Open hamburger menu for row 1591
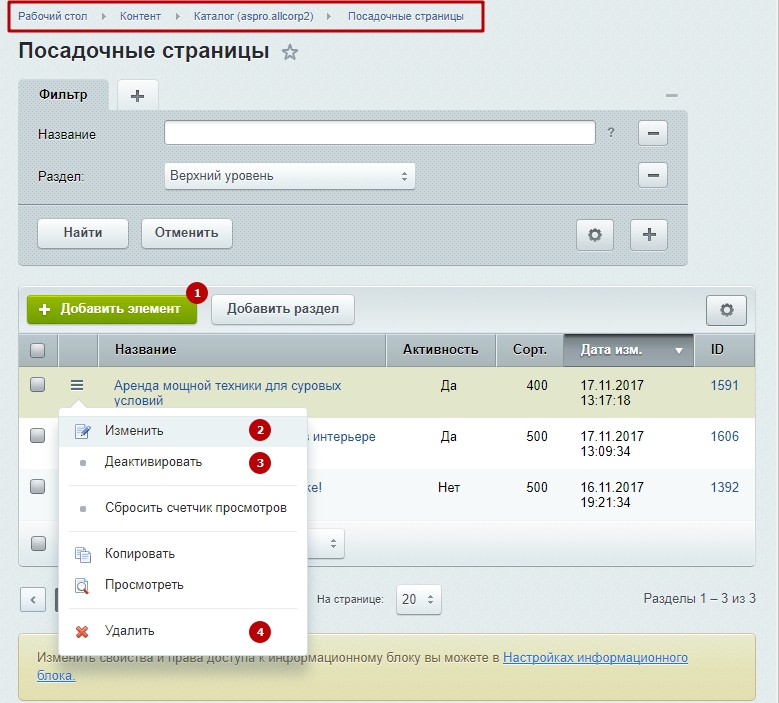This screenshot has width=779, height=703. pyautogui.click(x=77, y=385)
